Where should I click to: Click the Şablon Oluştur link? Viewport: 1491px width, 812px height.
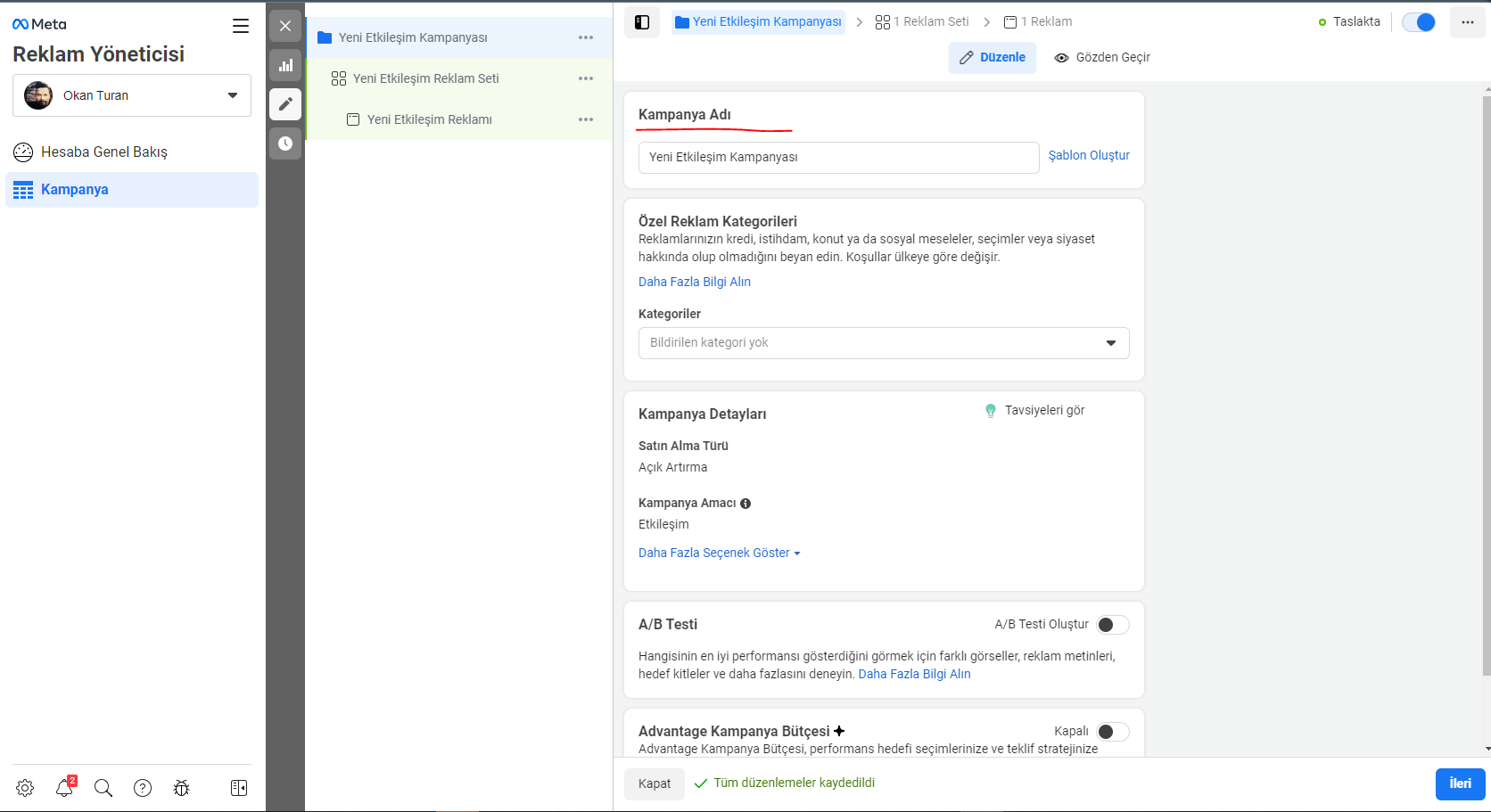(1089, 156)
